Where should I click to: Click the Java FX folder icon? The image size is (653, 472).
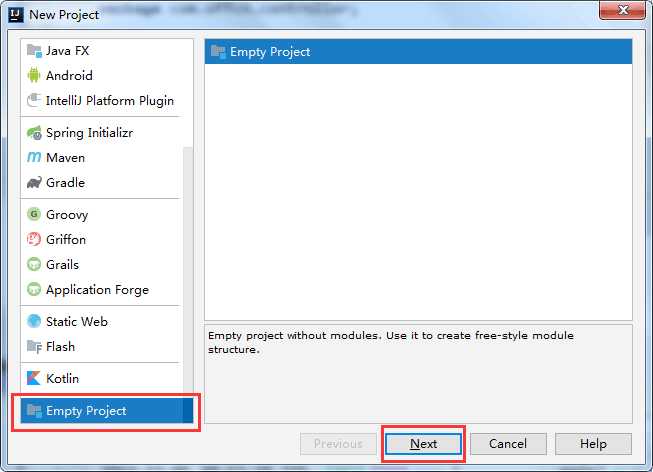coord(34,51)
